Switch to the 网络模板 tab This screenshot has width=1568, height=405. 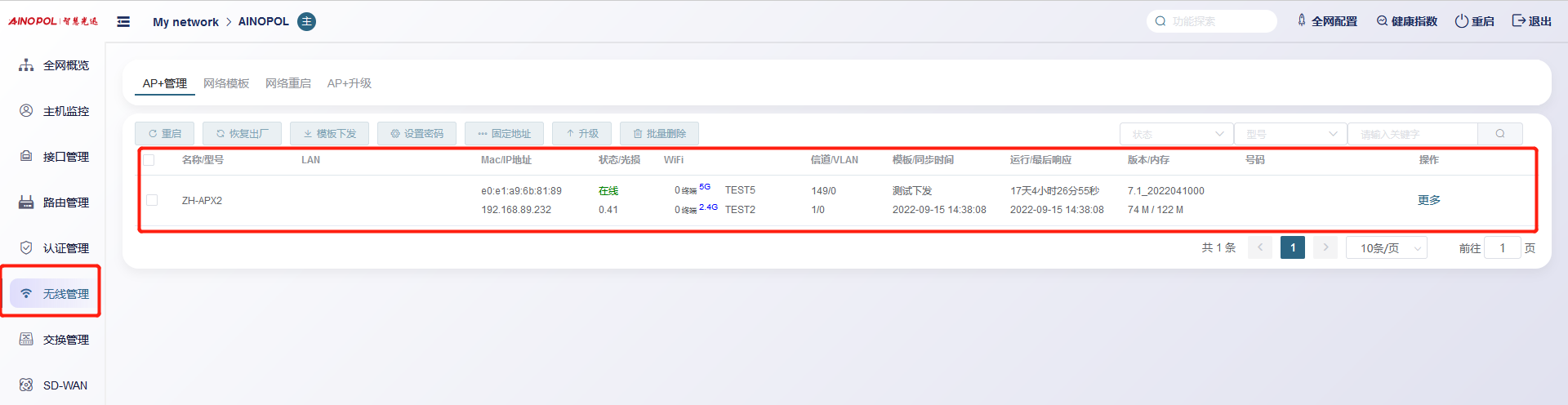(226, 83)
